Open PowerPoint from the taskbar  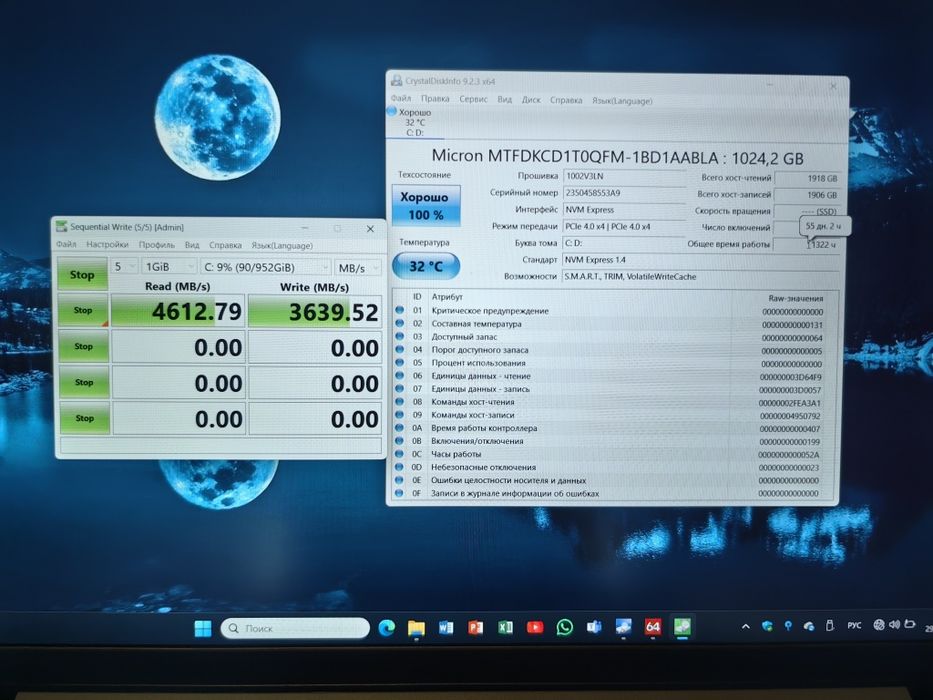coord(475,627)
